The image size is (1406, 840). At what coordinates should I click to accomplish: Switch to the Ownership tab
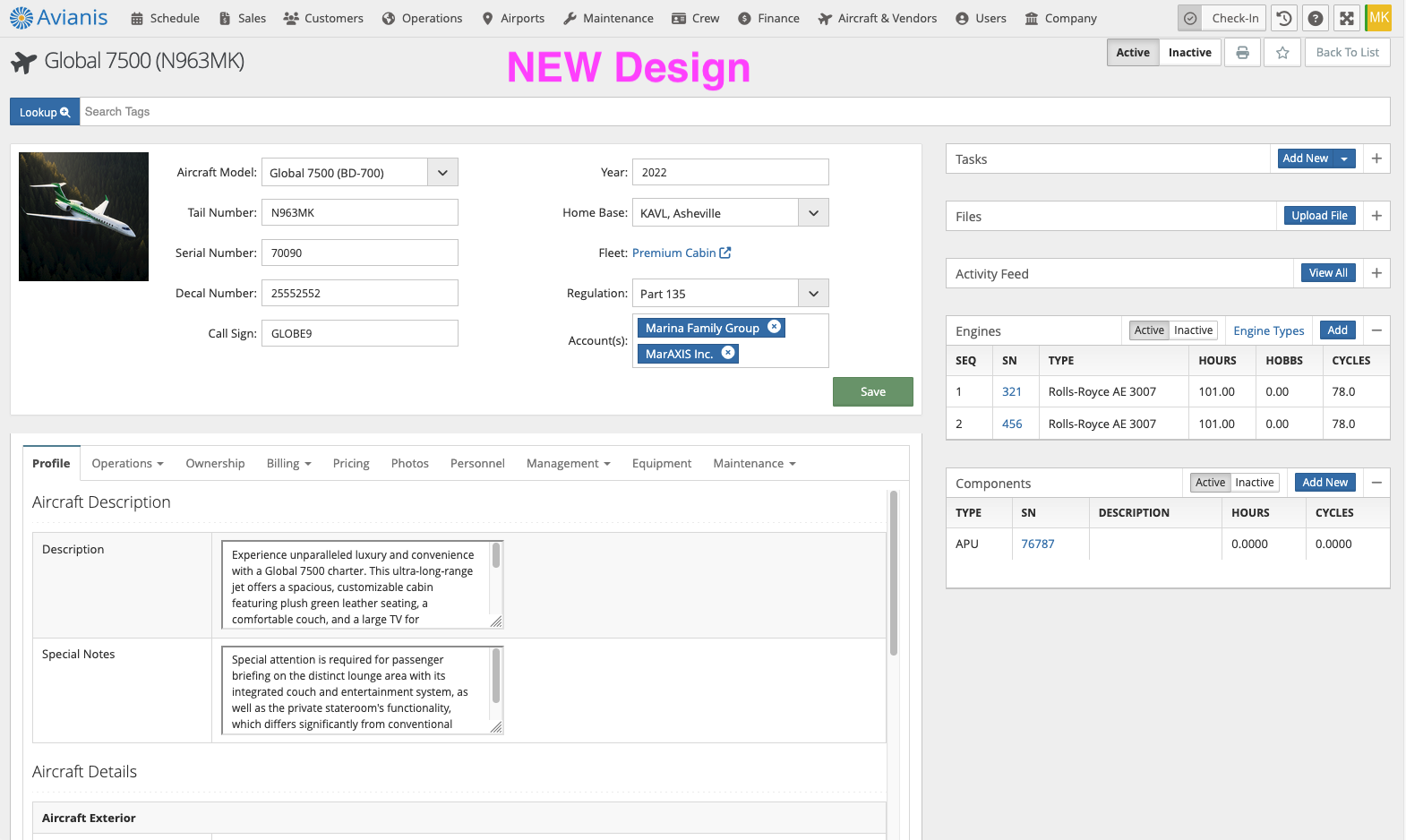pos(215,464)
